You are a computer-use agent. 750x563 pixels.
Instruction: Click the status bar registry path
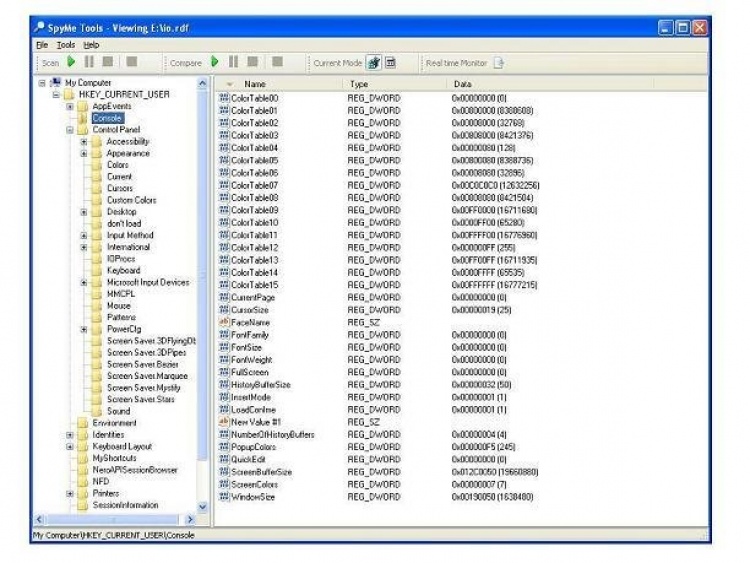[x=113, y=535]
